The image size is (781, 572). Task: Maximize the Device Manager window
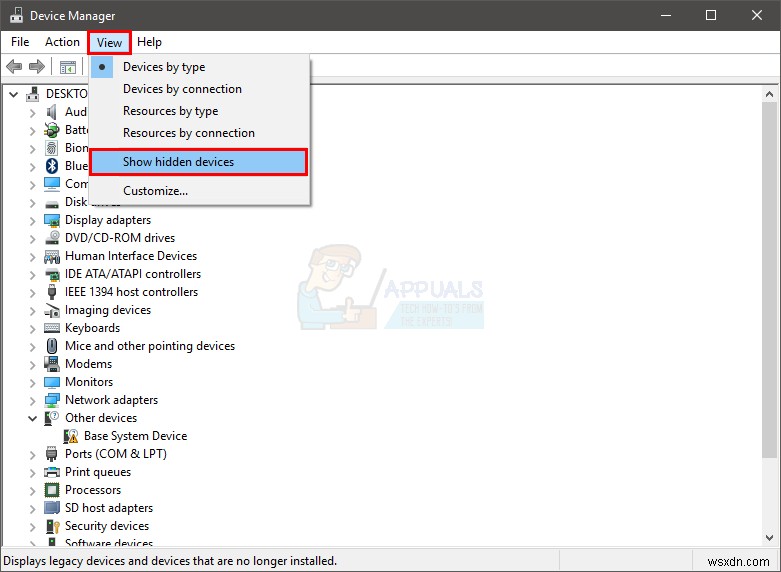click(711, 15)
